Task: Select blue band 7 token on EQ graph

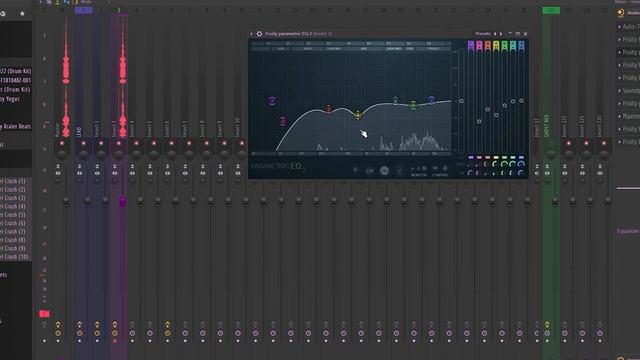Action: (432, 100)
